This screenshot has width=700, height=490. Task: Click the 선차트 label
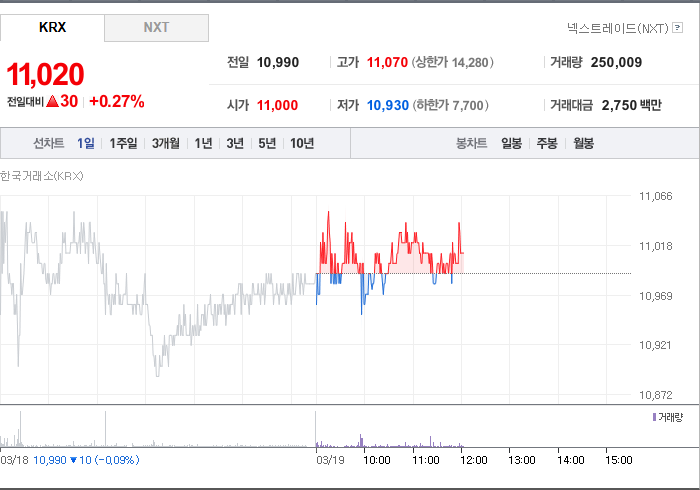pos(49,143)
